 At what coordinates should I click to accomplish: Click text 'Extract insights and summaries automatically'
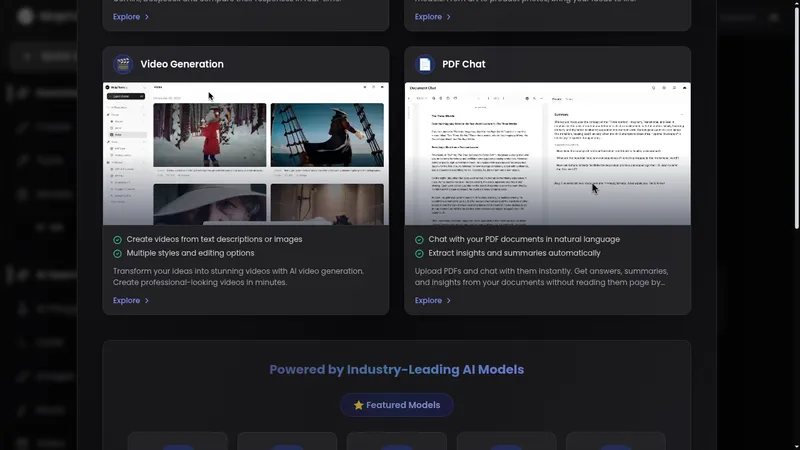(x=514, y=253)
